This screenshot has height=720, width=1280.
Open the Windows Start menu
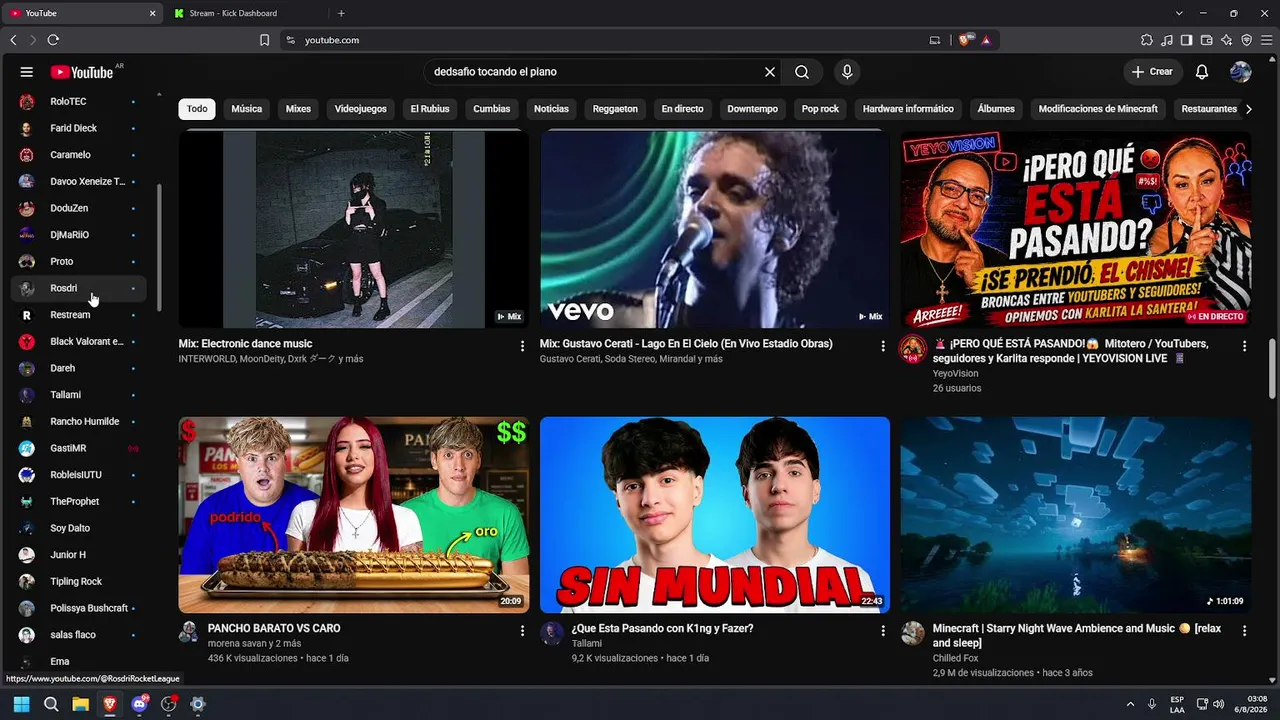click(21, 704)
